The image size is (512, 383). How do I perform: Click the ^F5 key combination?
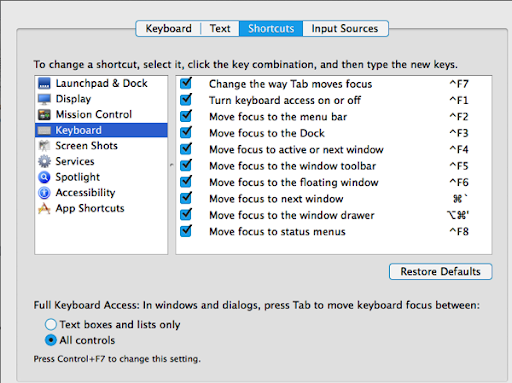click(x=459, y=166)
